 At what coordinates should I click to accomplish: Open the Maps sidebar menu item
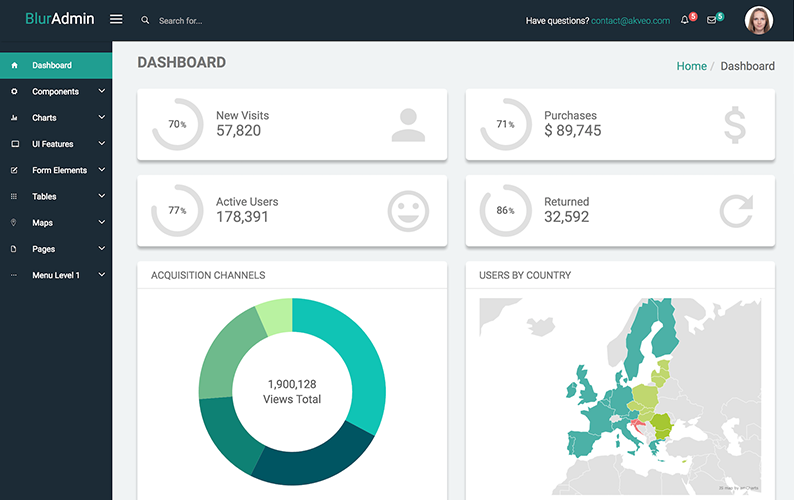coord(42,223)
